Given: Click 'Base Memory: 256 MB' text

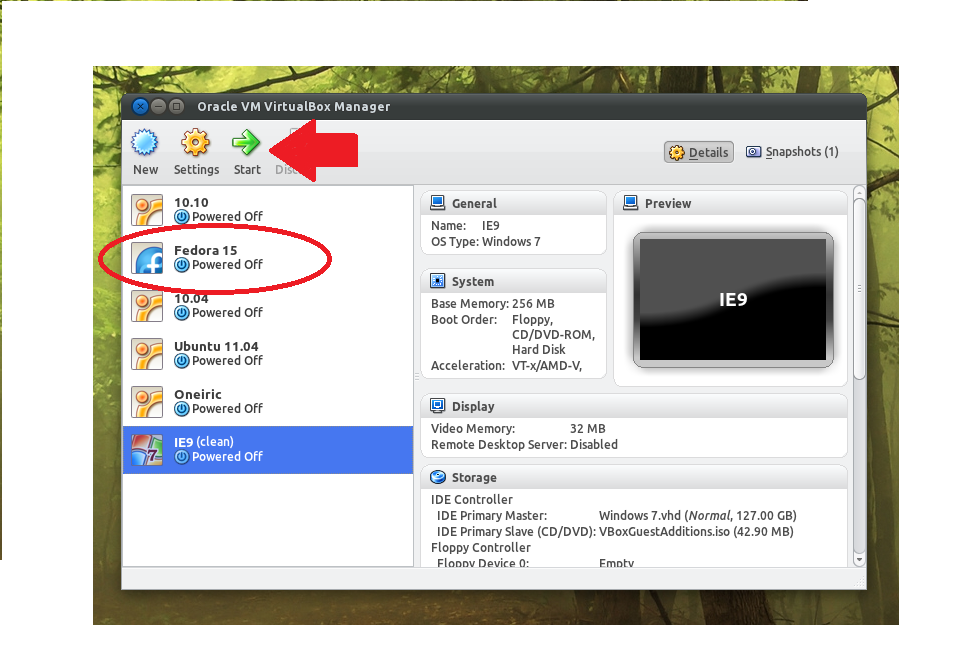Looking at the screenshot, I should coord(492,304).
